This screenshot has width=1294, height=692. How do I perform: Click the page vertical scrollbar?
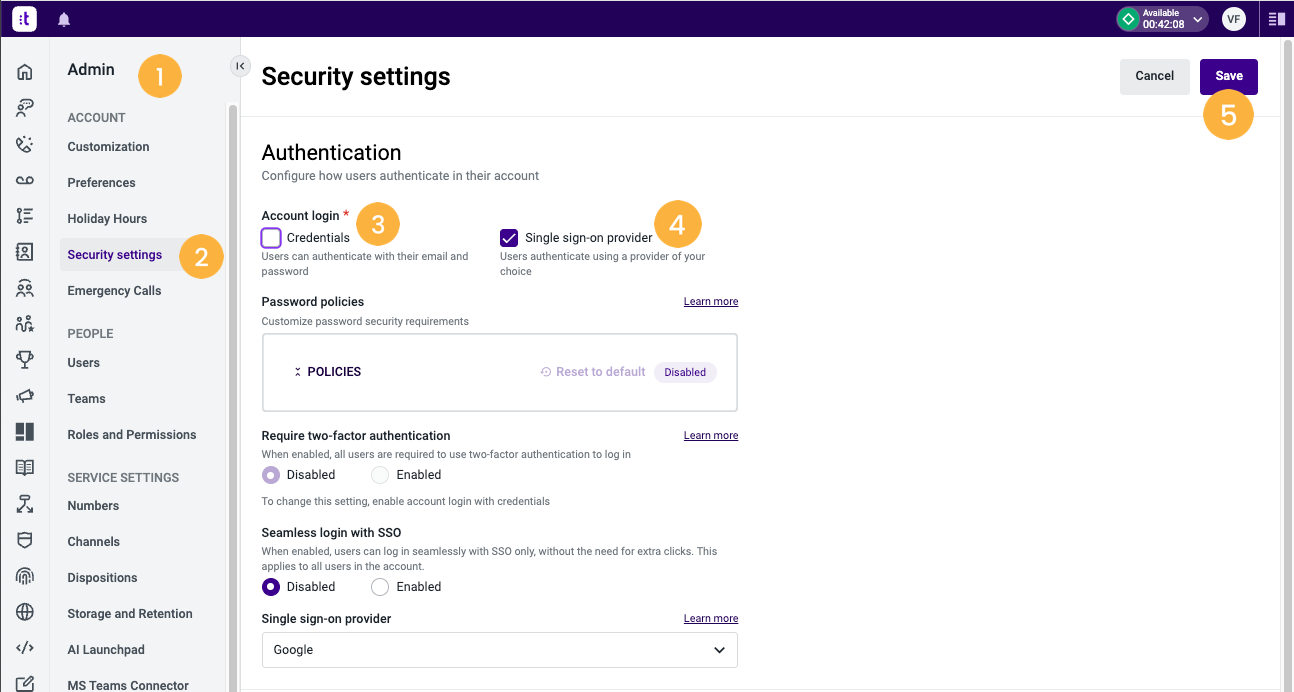(1287, 365)
